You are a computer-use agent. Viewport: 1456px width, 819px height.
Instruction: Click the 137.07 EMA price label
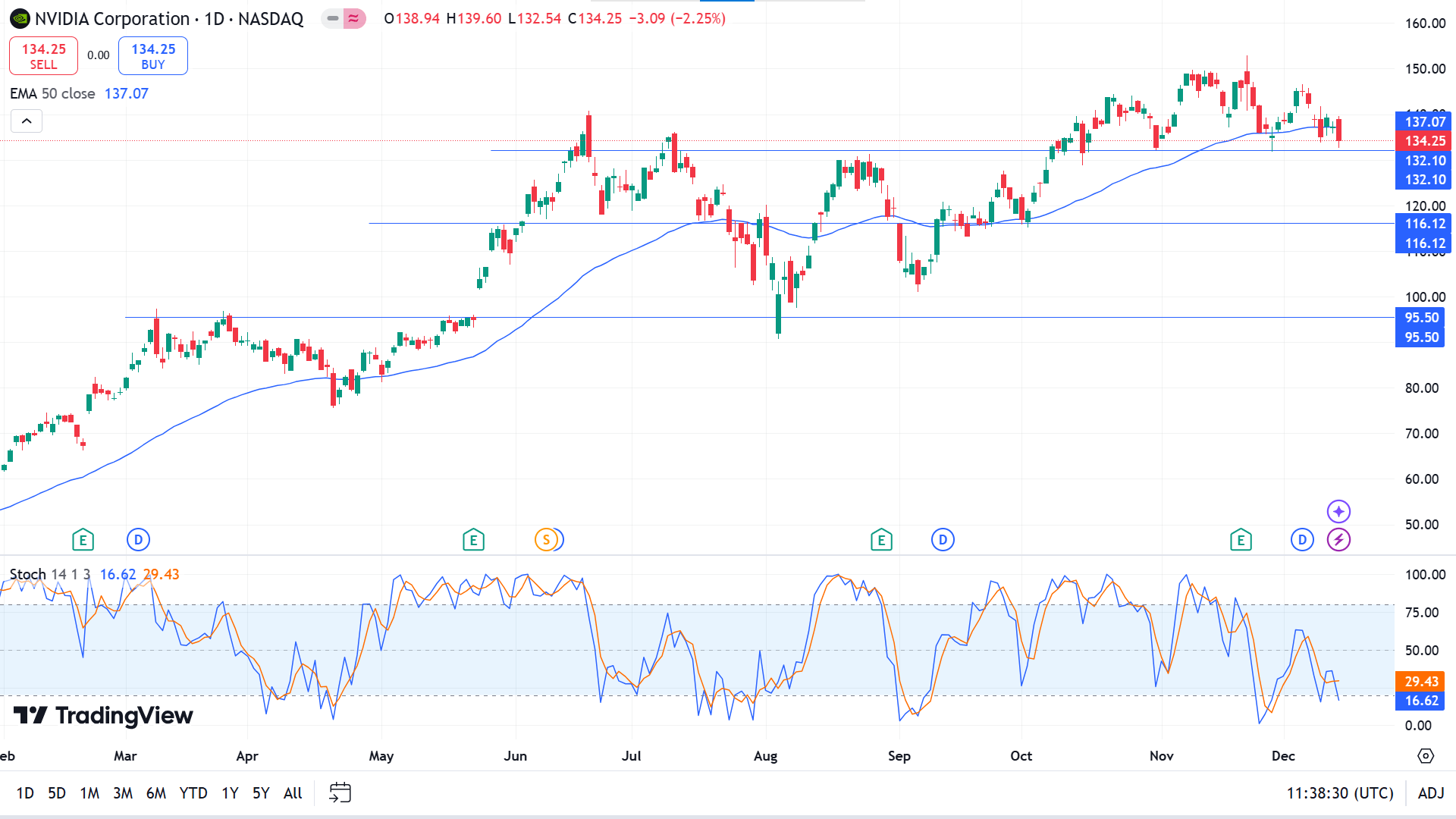pos(1424,121)
